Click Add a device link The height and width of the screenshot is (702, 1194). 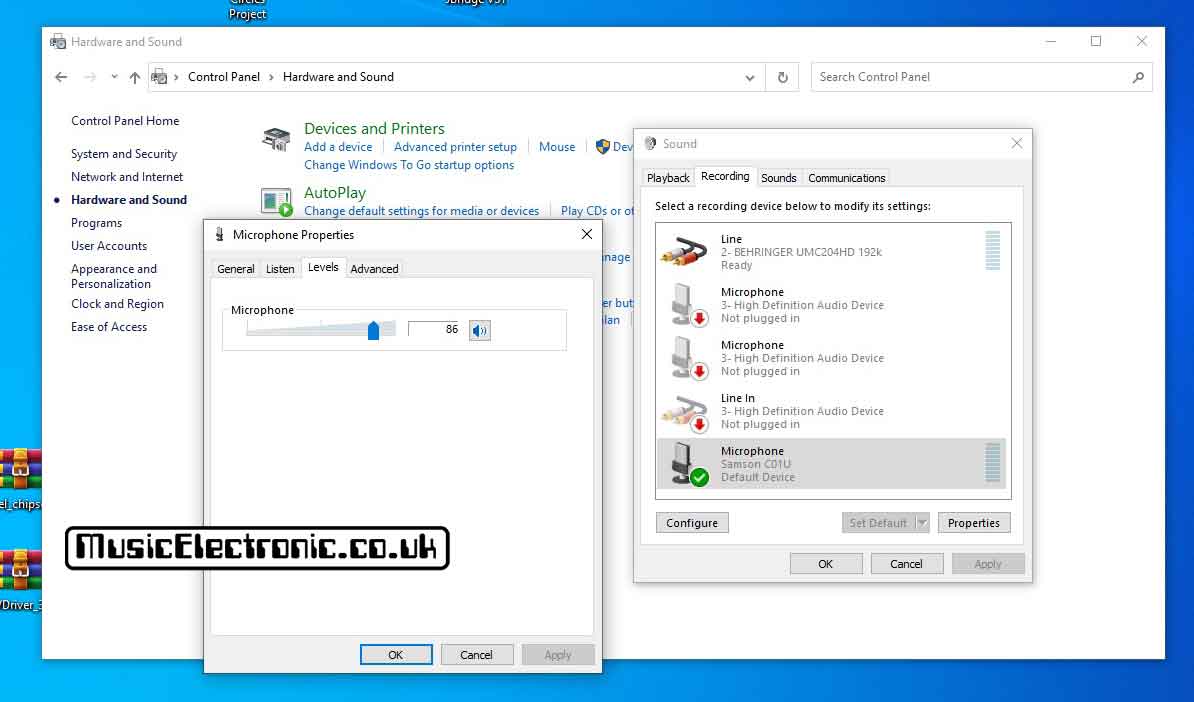click(x=338, y=147)
